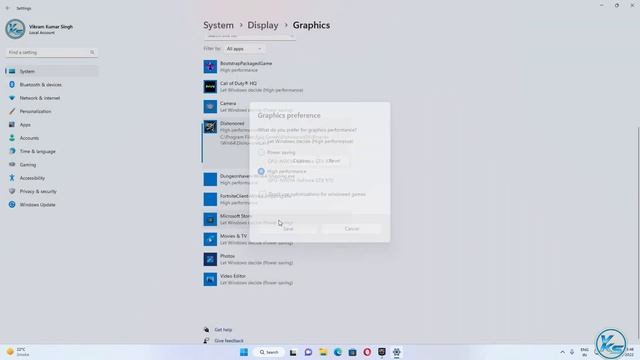The width and height of the screenshot is (640, 360).
Task: Go to System in the breadcrumb
Action: pyautogui.click(x=218, y=25)
